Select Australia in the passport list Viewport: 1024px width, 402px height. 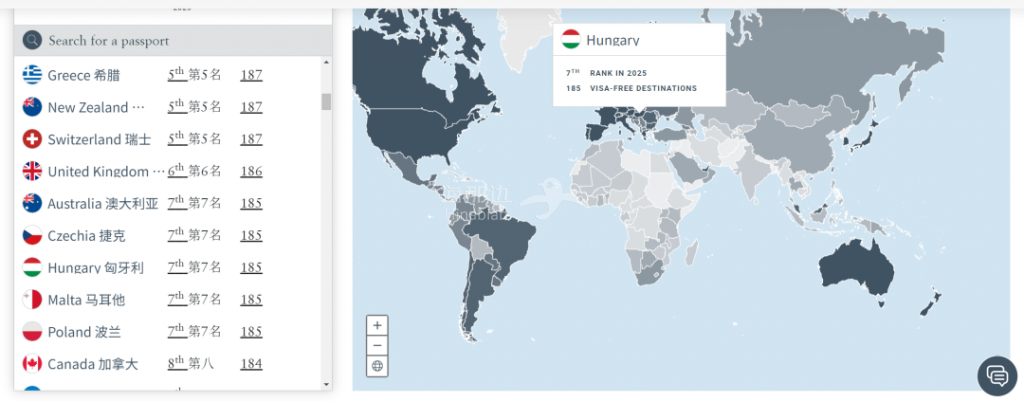pyautogui.click(x=102, y=203)
